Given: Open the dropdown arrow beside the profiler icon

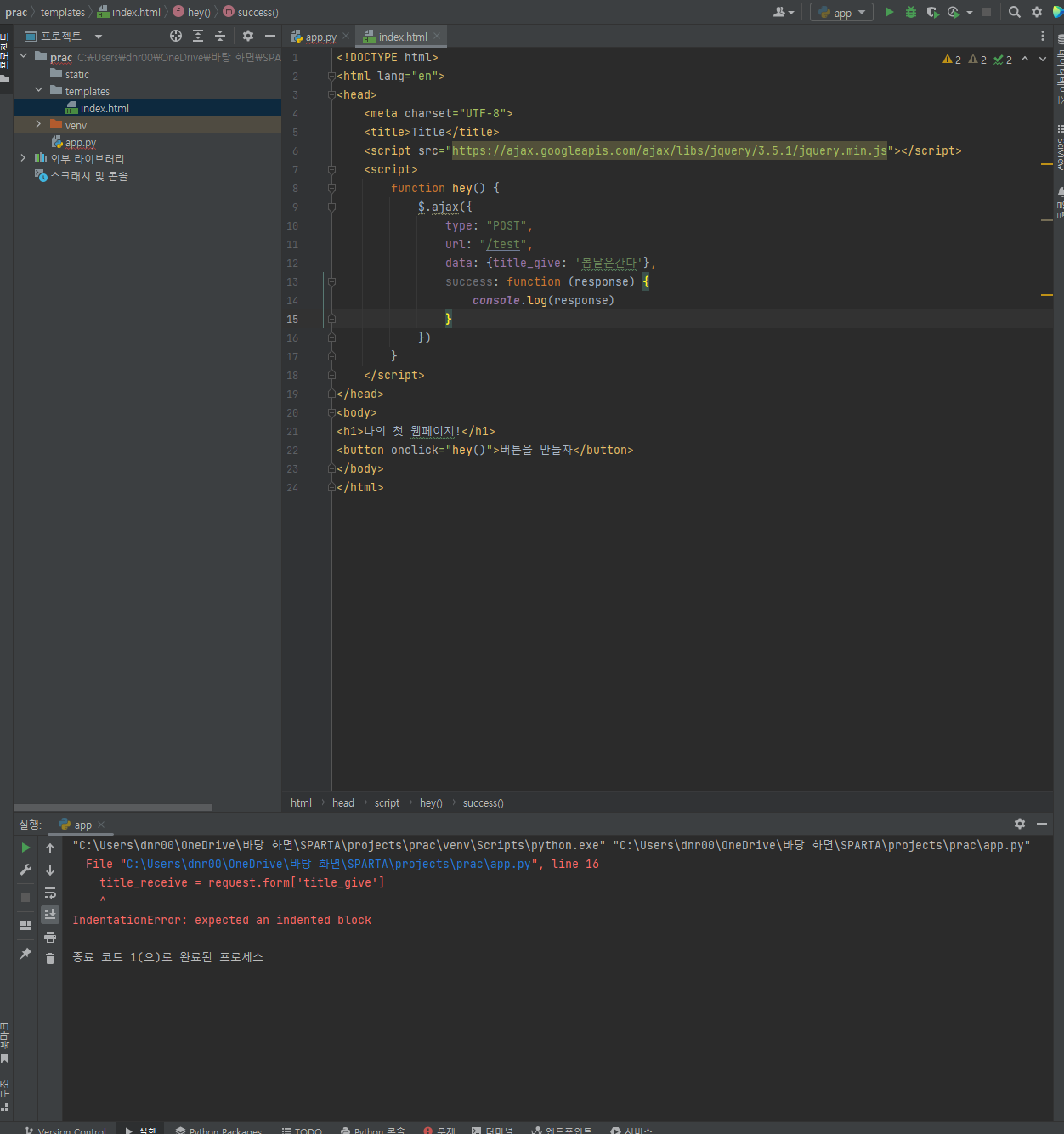Looking at the screenshot, I should 970,12.
